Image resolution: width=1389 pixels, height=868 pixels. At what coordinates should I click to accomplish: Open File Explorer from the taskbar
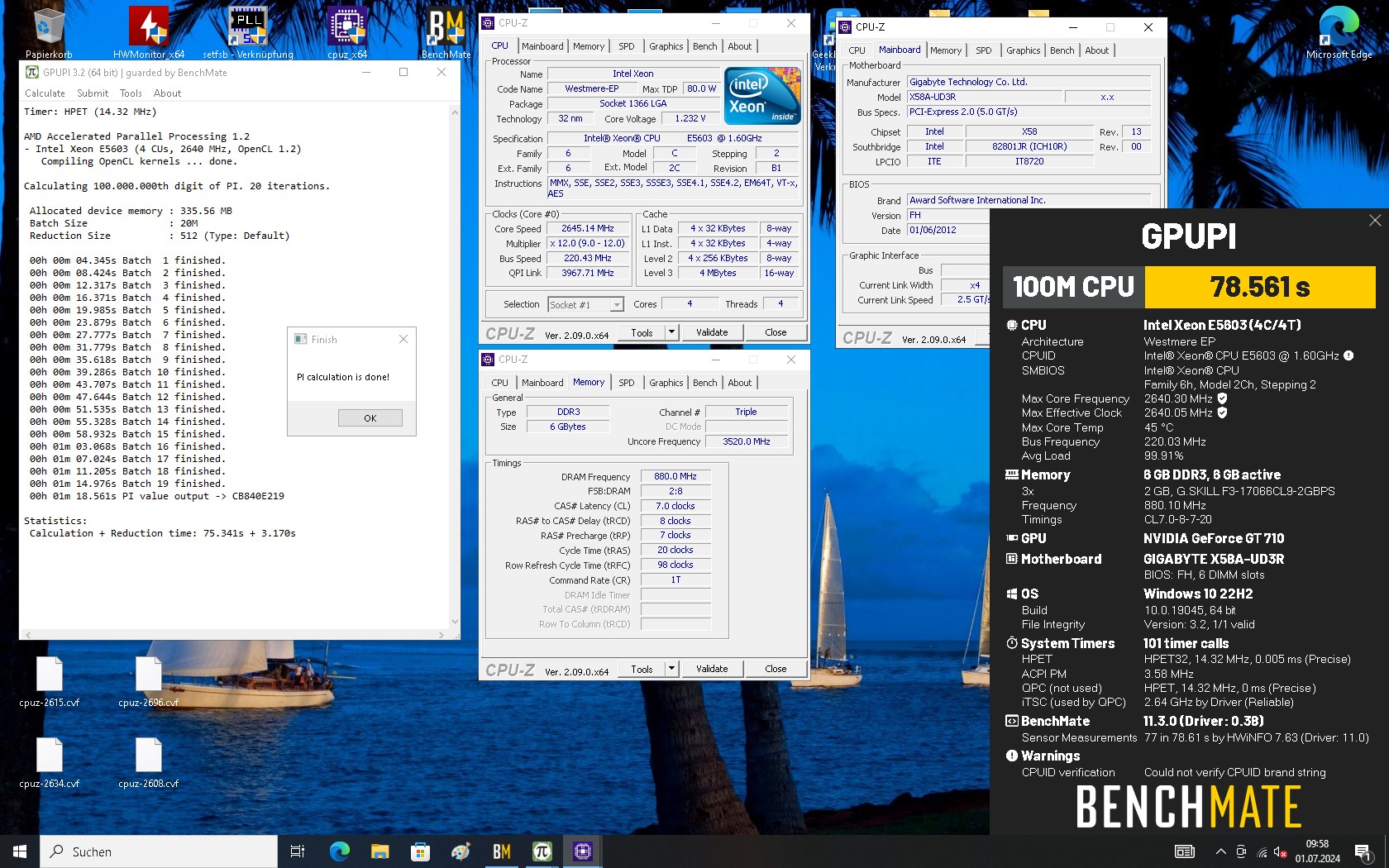[x=379, y=851]
